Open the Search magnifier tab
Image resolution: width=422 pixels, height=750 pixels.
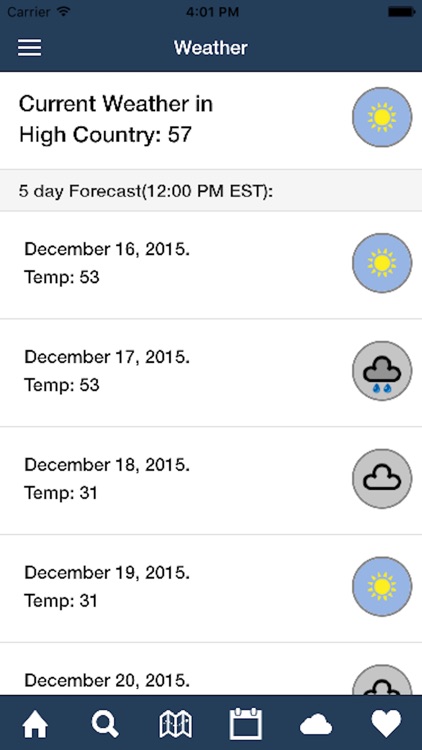coord(105,723)
